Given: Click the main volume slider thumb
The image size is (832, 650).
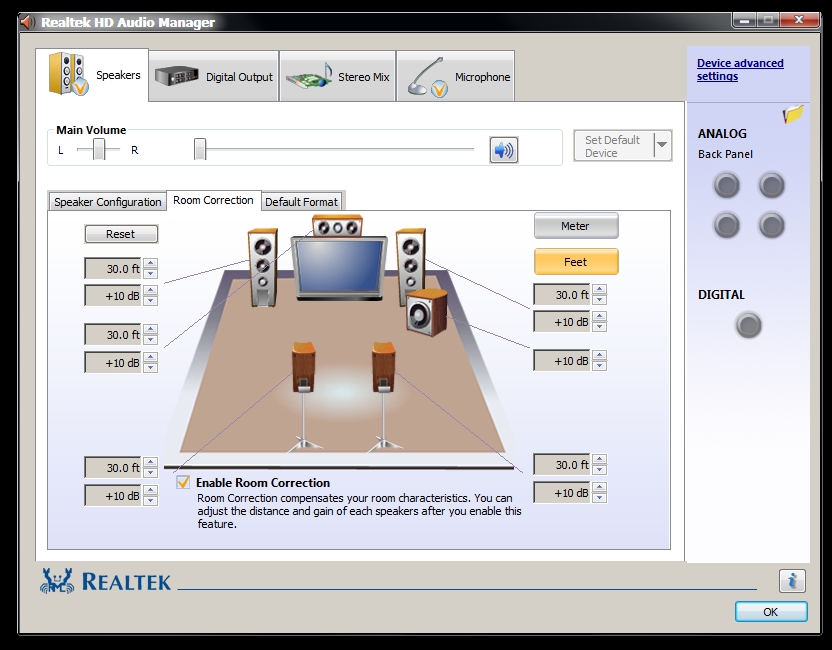Looking at the screenshot, I should pos(200,149).
